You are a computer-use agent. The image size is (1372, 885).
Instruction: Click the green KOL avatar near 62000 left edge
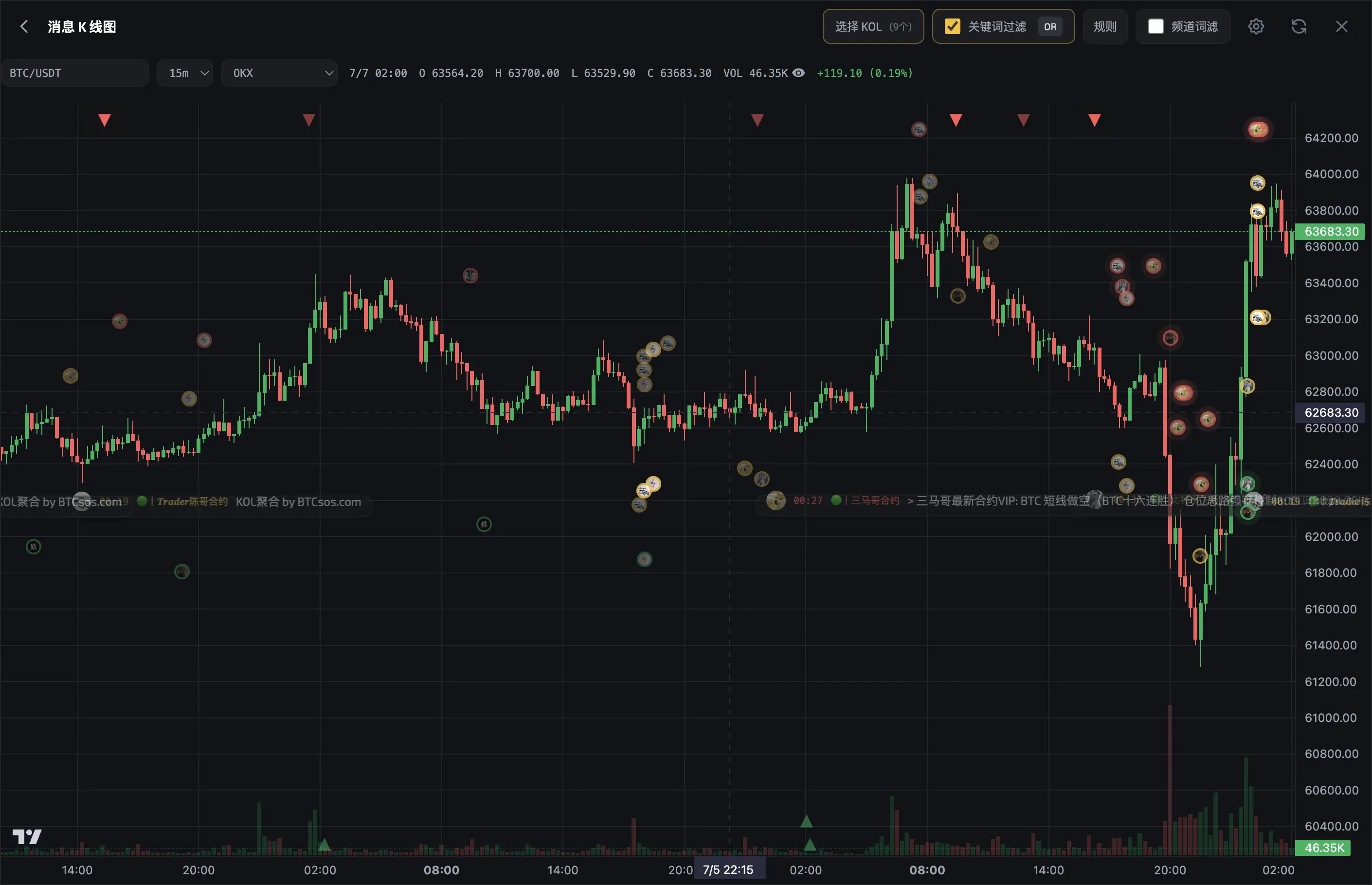(33, 547)
